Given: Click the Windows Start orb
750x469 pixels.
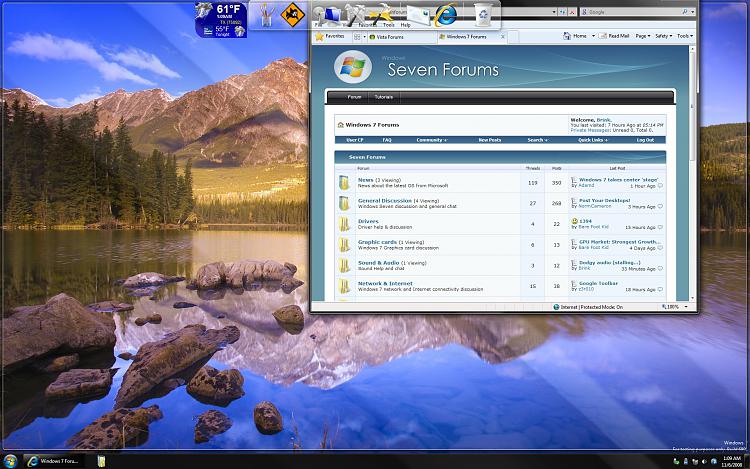Looking at the screenshot, I should (10, 461).
